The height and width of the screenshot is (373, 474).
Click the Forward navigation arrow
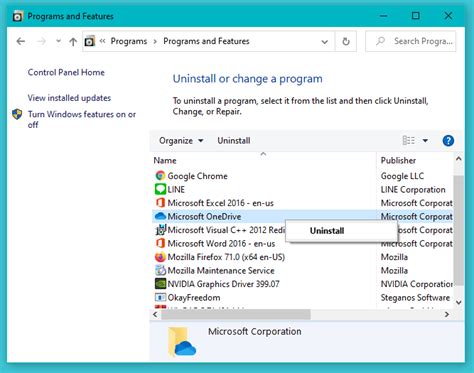coord(41,41)
